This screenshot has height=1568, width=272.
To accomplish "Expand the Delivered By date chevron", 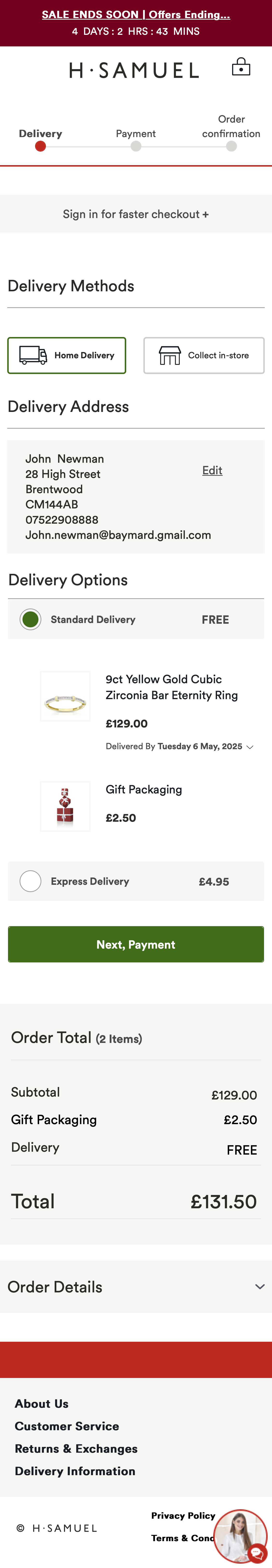I will [x=250, y=747].
